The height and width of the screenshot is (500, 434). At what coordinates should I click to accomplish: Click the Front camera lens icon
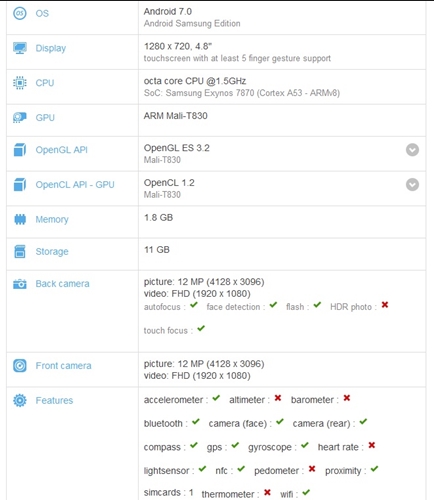coord(20,366)
